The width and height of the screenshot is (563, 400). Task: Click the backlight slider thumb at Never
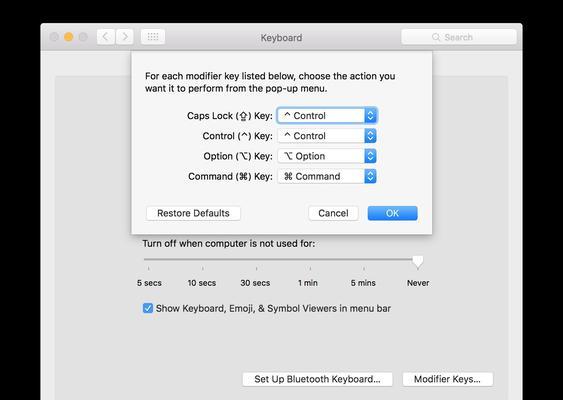(418, 262)
